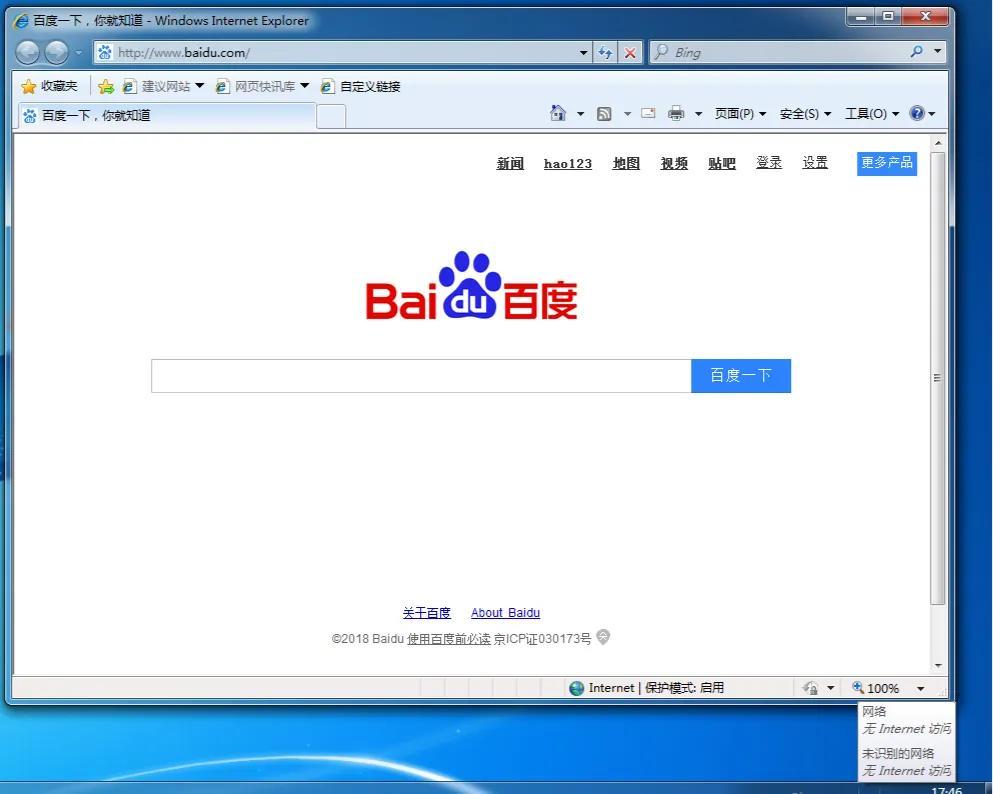Click the scroll up arrow of the page scrollbar

[x=938, y=143]
